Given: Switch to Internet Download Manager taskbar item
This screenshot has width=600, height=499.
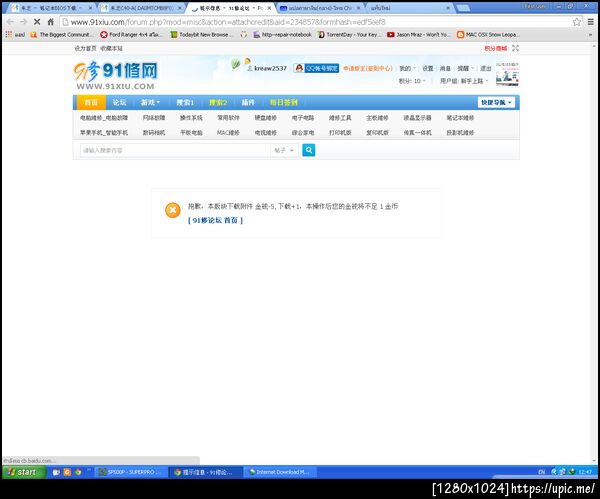Looking at the screenshot, I should (279, 472).
